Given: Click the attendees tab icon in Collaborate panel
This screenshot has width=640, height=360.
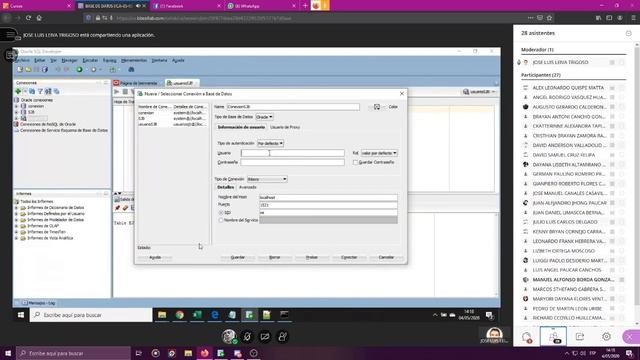Looking at the screenshot, I should coord(553,337).
